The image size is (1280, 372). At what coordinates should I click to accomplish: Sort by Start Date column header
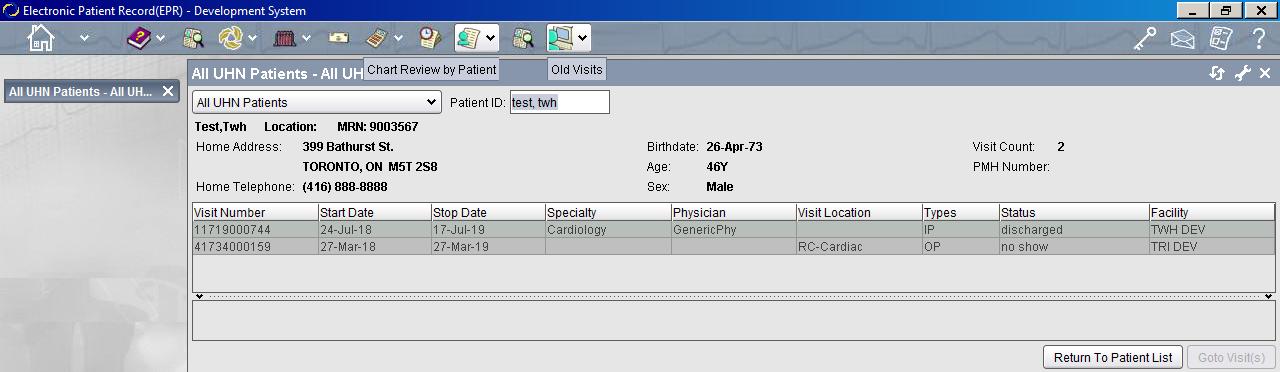(374, 213)
